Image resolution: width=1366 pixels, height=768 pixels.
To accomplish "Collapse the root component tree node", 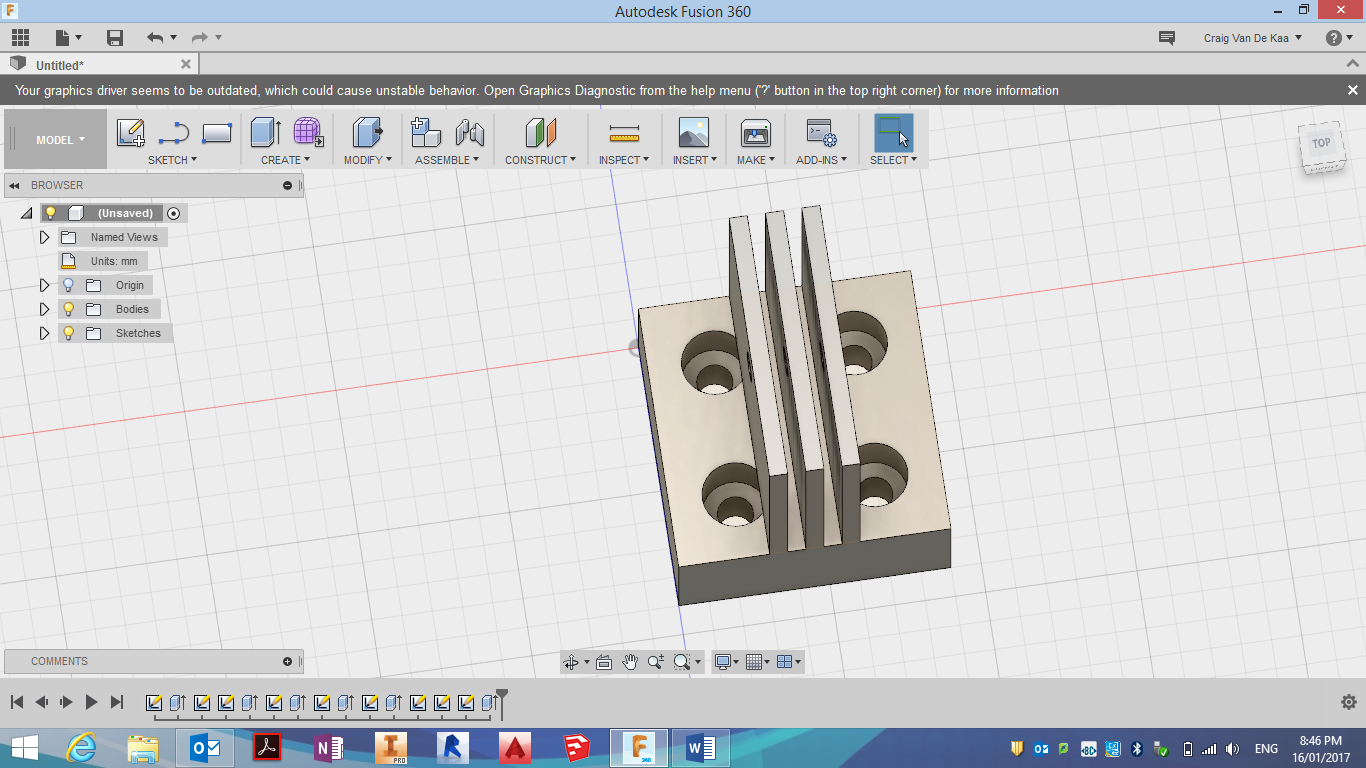I will click(26, 214).
